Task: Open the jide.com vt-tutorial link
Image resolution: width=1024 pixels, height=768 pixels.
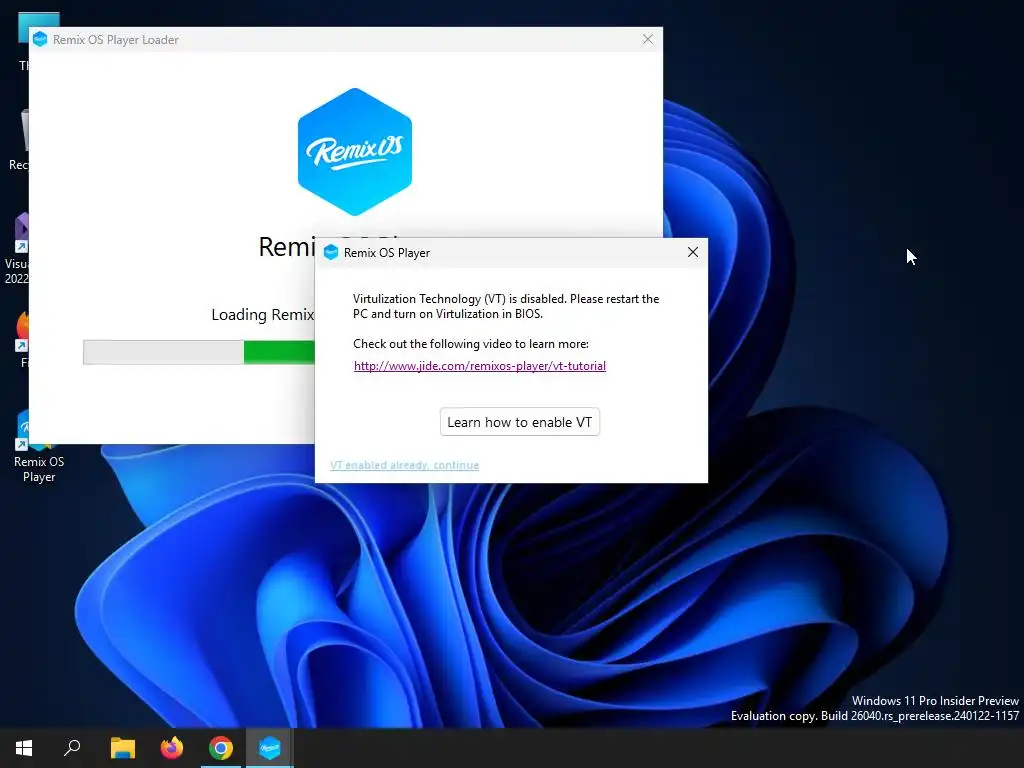Action: click(479, 366)
